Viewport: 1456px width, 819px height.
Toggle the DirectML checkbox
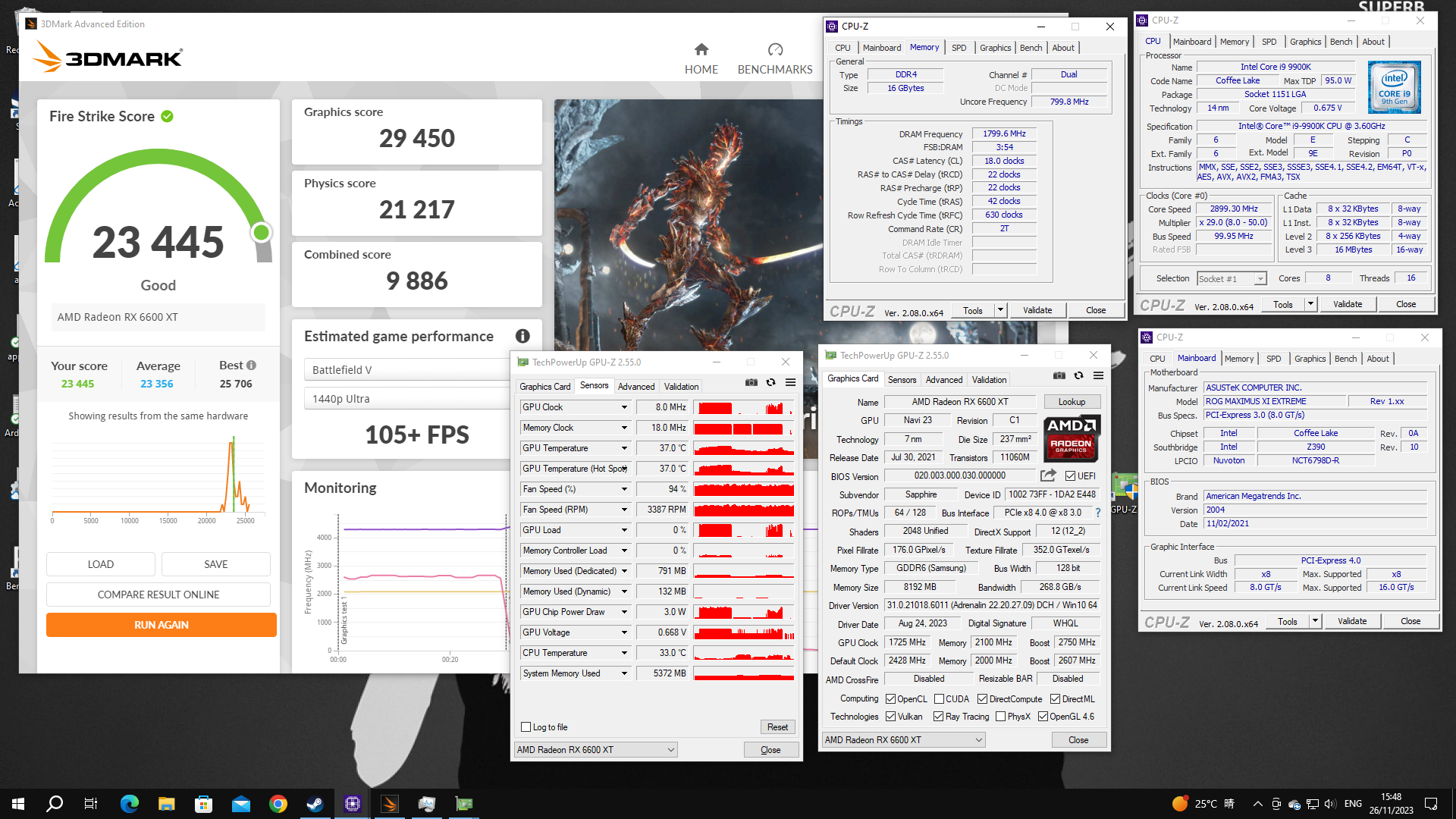pyautogui.click(x=1056, y=699)
